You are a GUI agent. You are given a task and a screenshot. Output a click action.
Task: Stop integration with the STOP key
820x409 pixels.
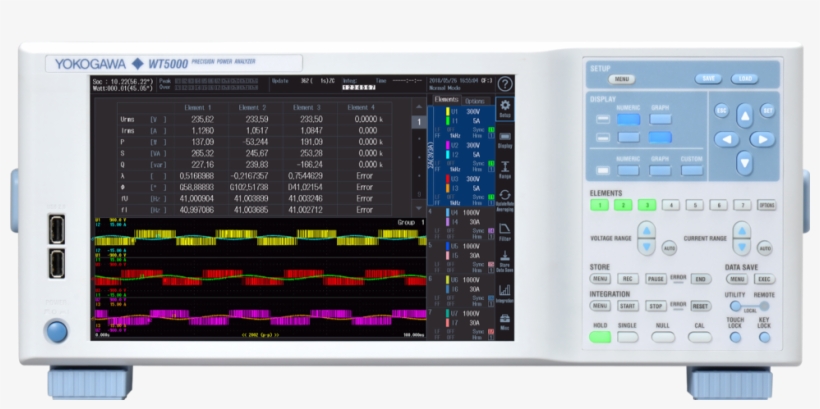point(655,306)
